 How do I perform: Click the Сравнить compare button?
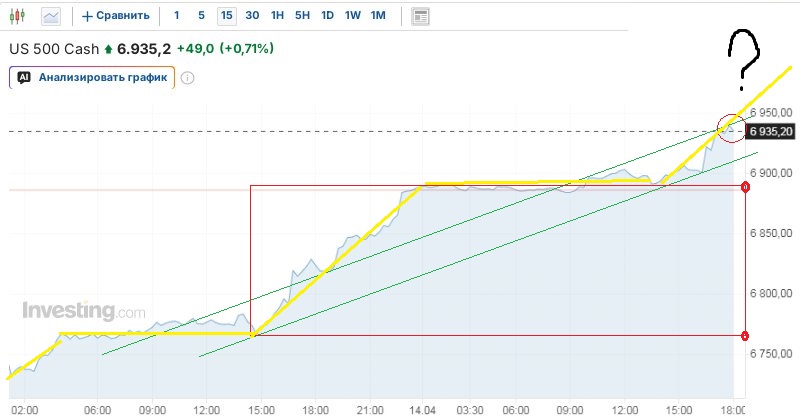(116, 16)
